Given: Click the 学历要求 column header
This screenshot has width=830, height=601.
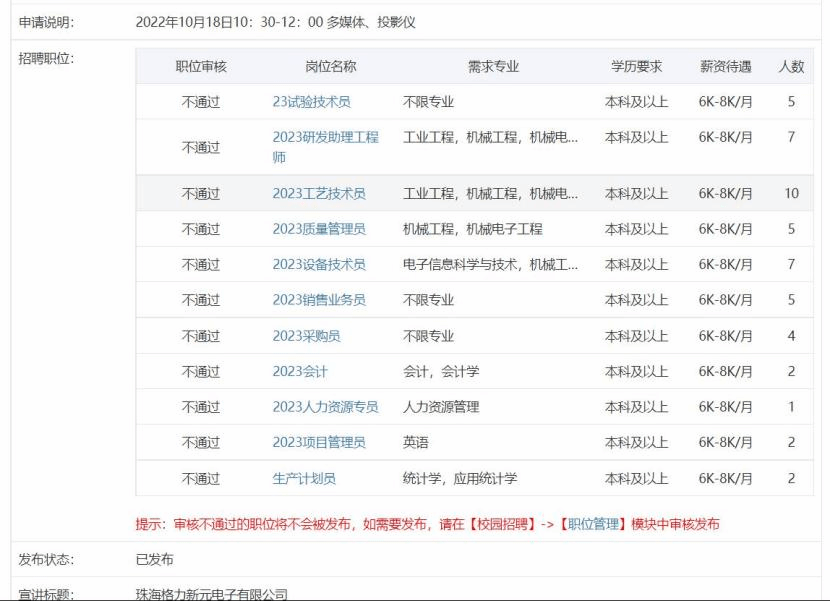Looking at the screenshot, I should click(637, 67).
